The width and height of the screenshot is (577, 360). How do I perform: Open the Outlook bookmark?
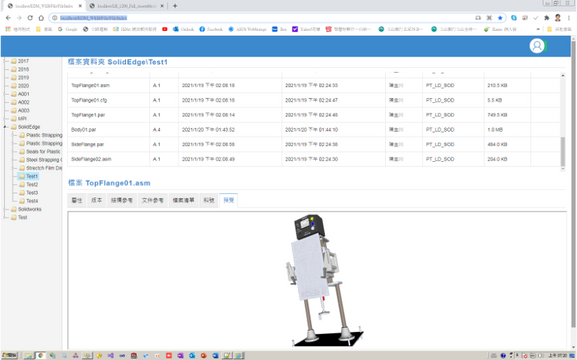183,29
